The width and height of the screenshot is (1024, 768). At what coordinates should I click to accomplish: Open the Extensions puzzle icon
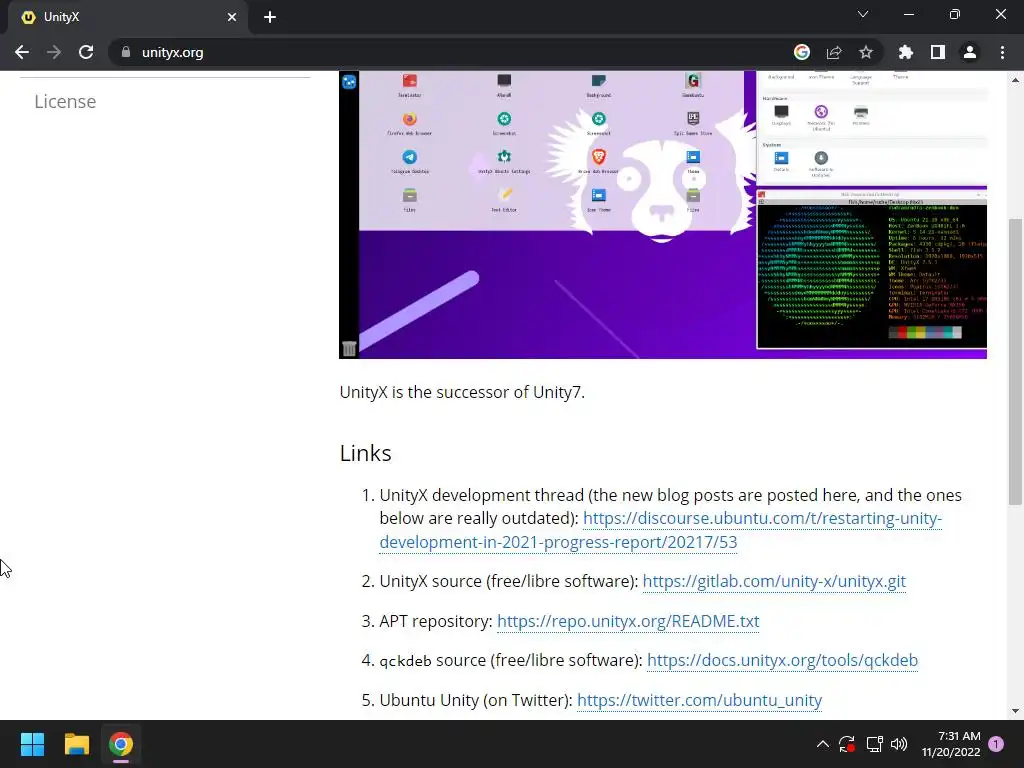coord(905,52)
